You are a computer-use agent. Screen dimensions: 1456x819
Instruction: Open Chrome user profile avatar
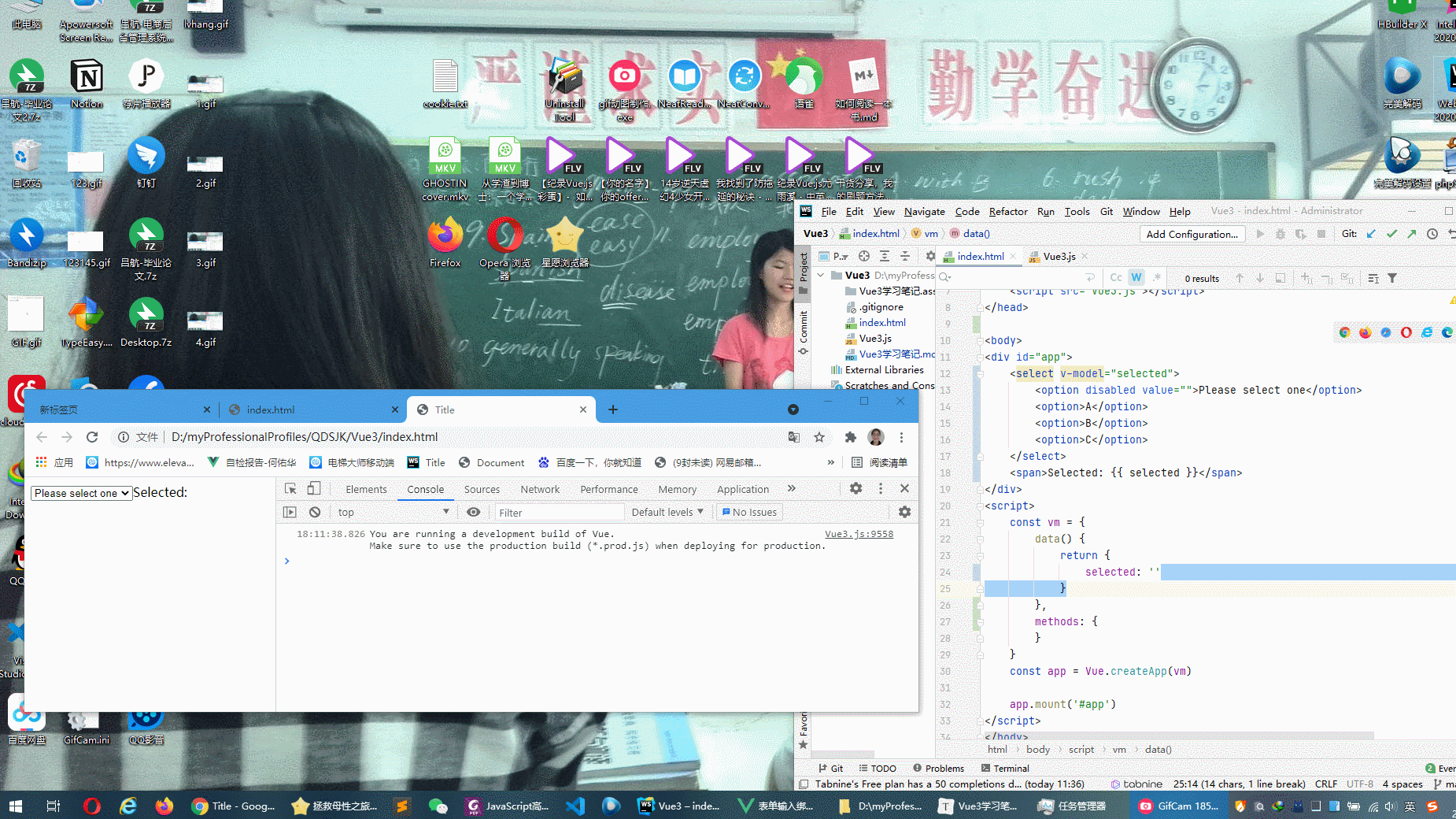876,437
